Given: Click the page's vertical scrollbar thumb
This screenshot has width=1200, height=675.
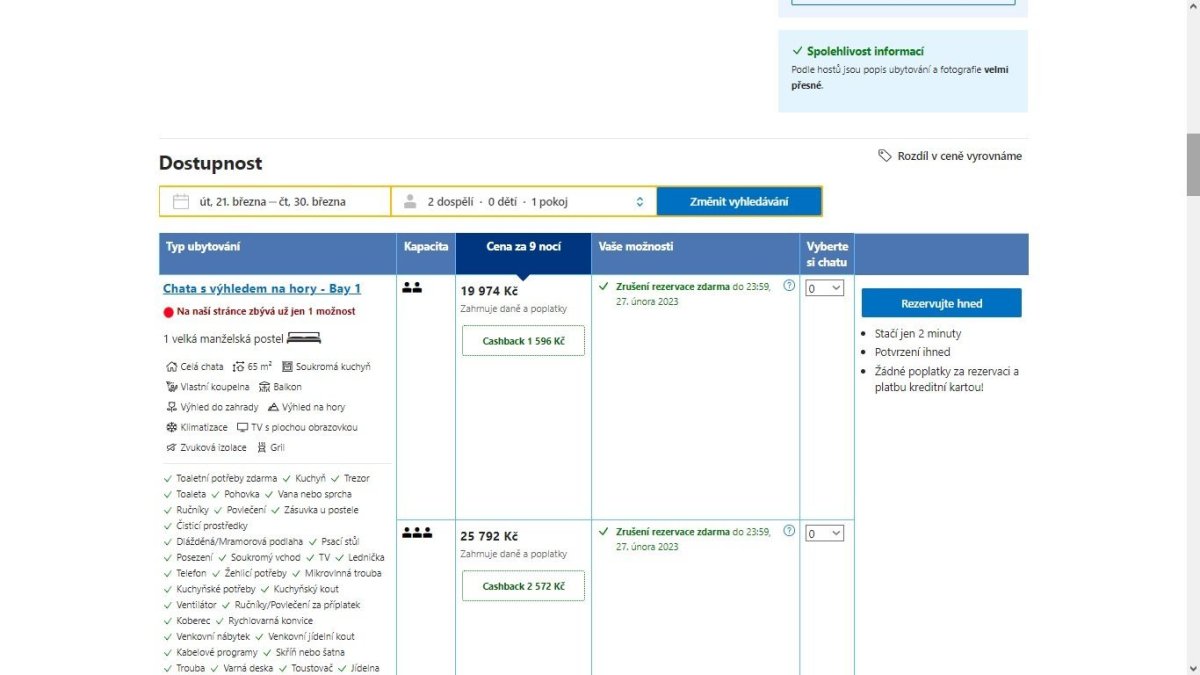Looking at the screenshot, I should [1192, 165].
